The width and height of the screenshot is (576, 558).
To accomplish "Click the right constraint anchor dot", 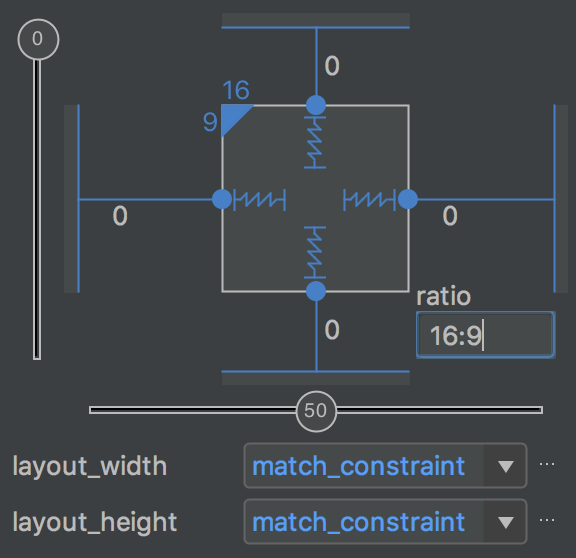I will point(408,199).
